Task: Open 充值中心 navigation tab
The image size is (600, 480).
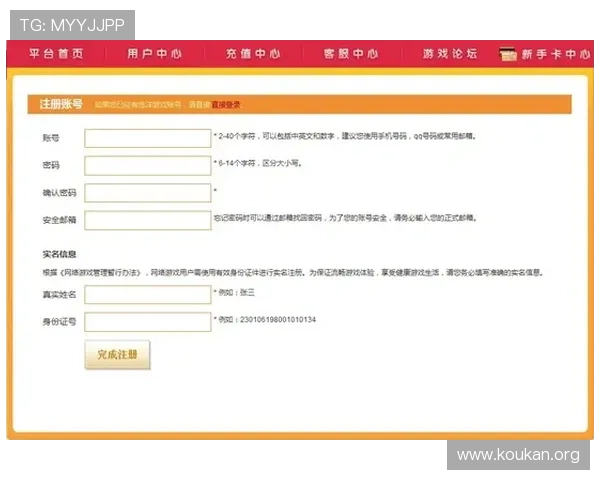Action: [x=253, y=54]
